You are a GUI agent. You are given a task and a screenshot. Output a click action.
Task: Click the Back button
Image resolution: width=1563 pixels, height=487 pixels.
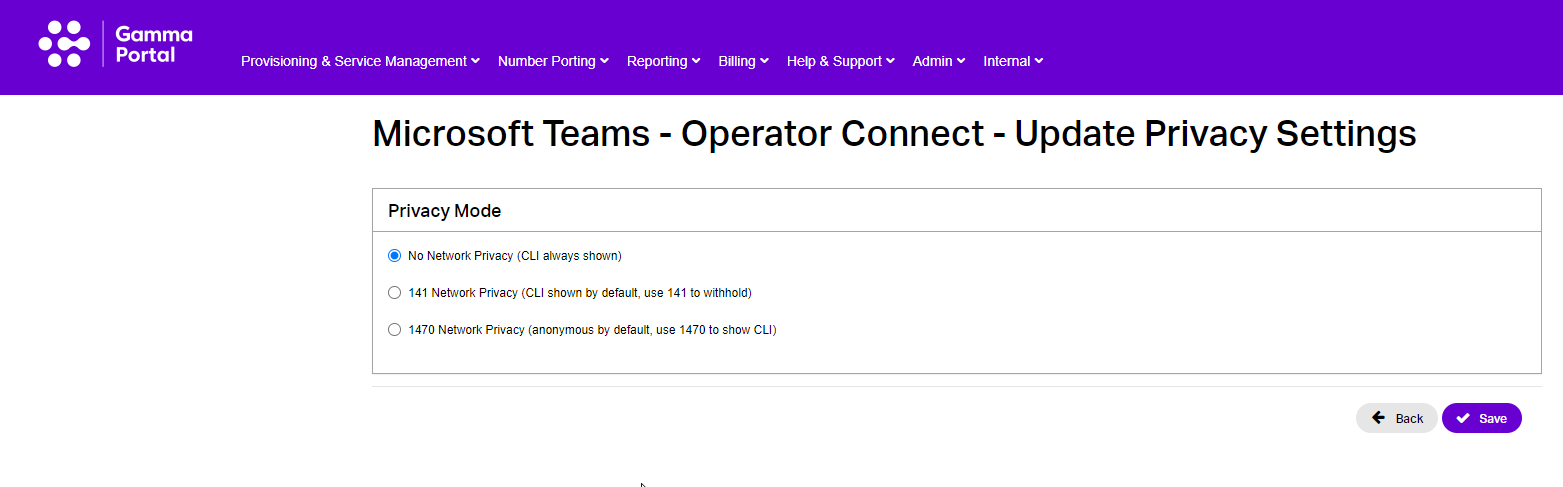pos(1396,418)
